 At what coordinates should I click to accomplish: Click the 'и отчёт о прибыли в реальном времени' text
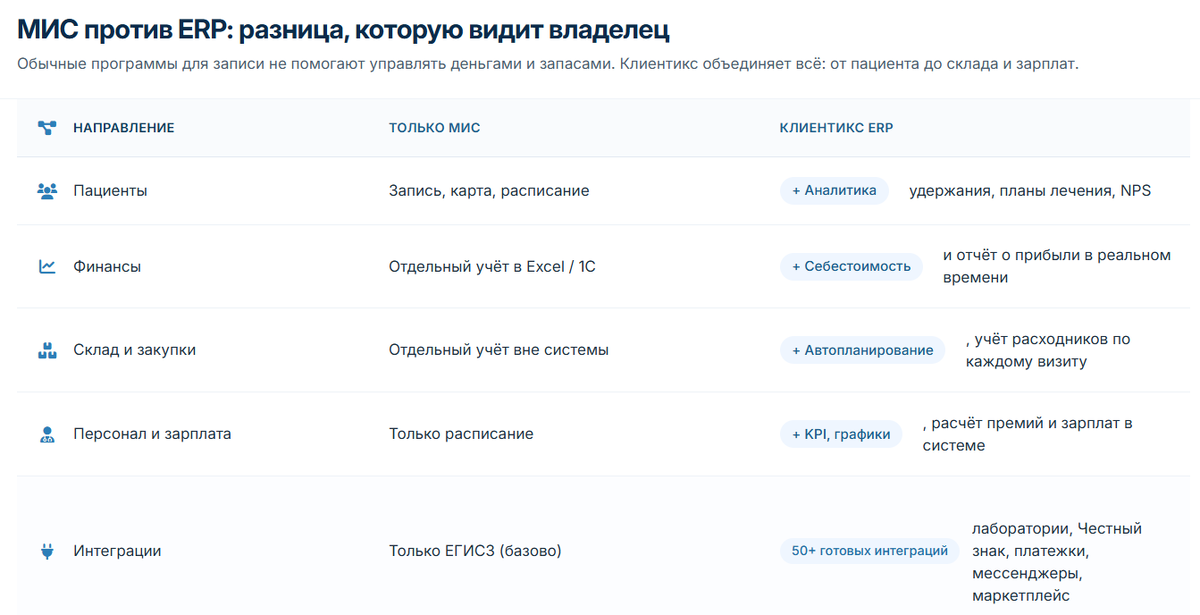(1057, 266)
